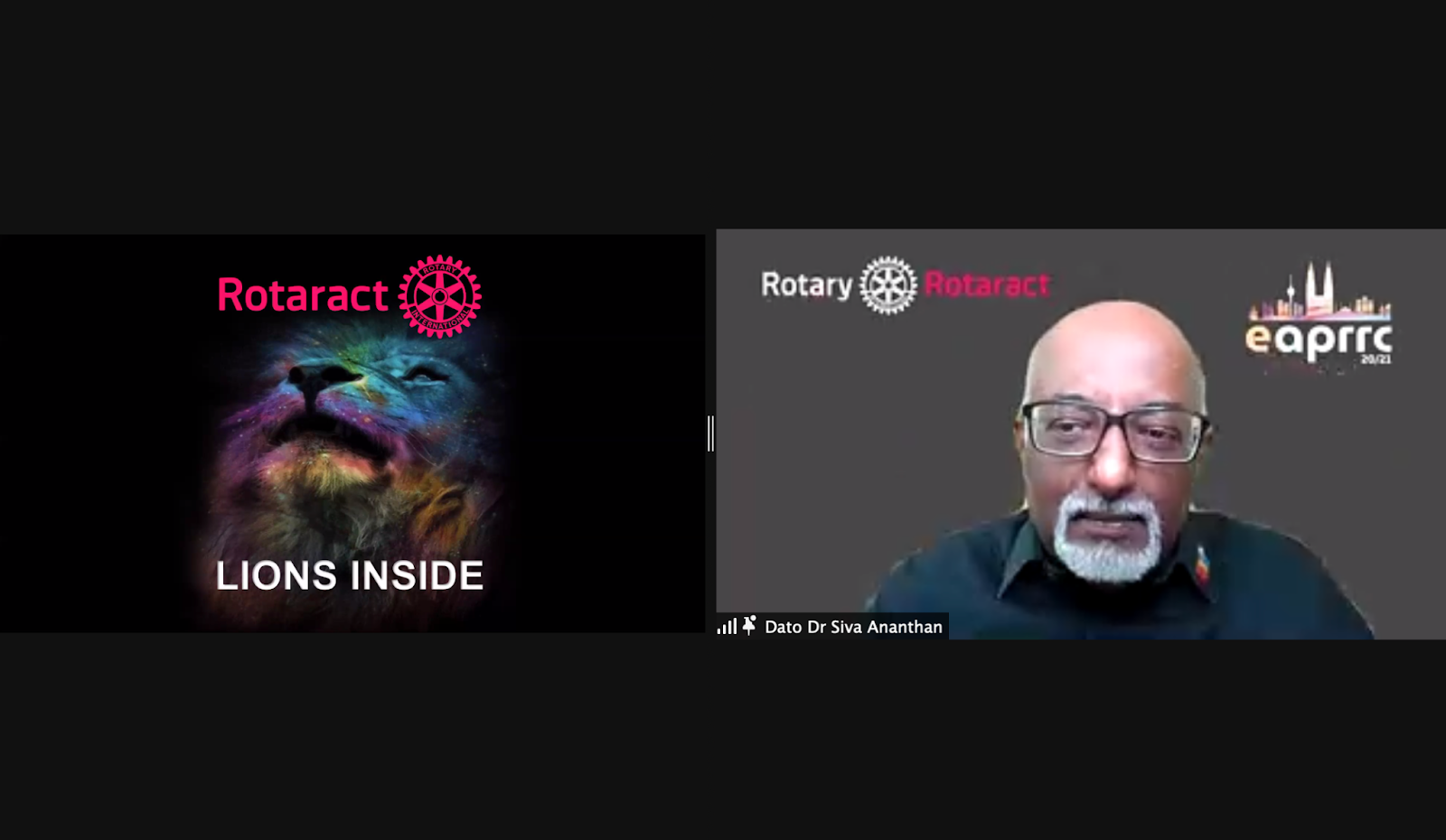The image size is (1446, 840).
Task: Click the Rotaract word in the speaker's video background
Action: coord(987,285)
